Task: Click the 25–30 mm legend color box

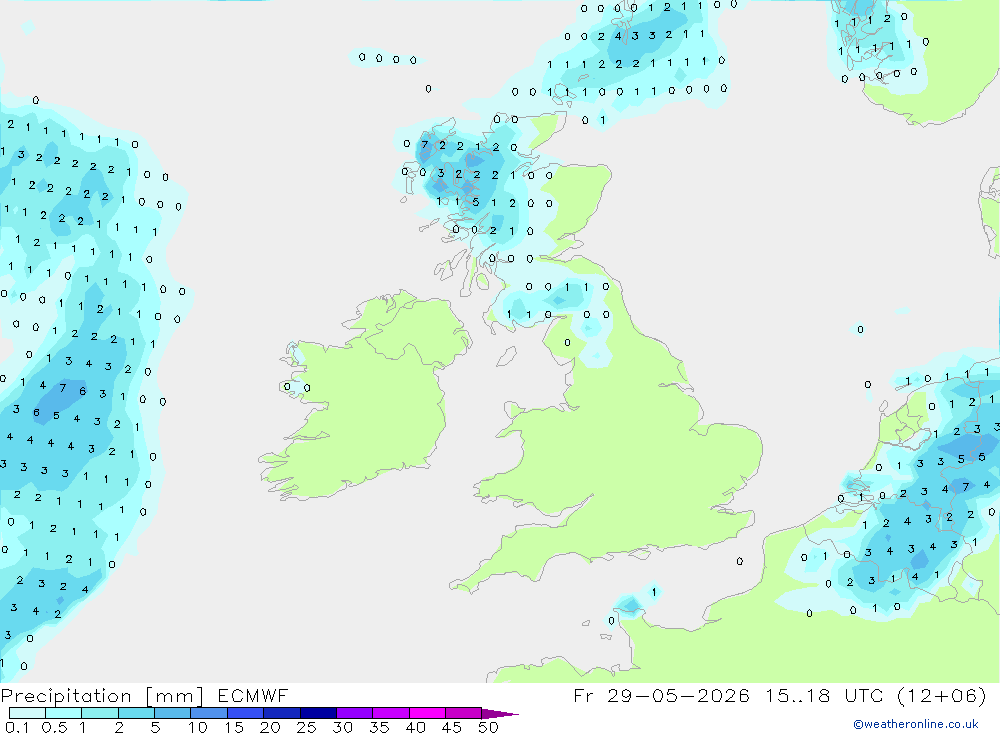Action: tap(318, 713)
